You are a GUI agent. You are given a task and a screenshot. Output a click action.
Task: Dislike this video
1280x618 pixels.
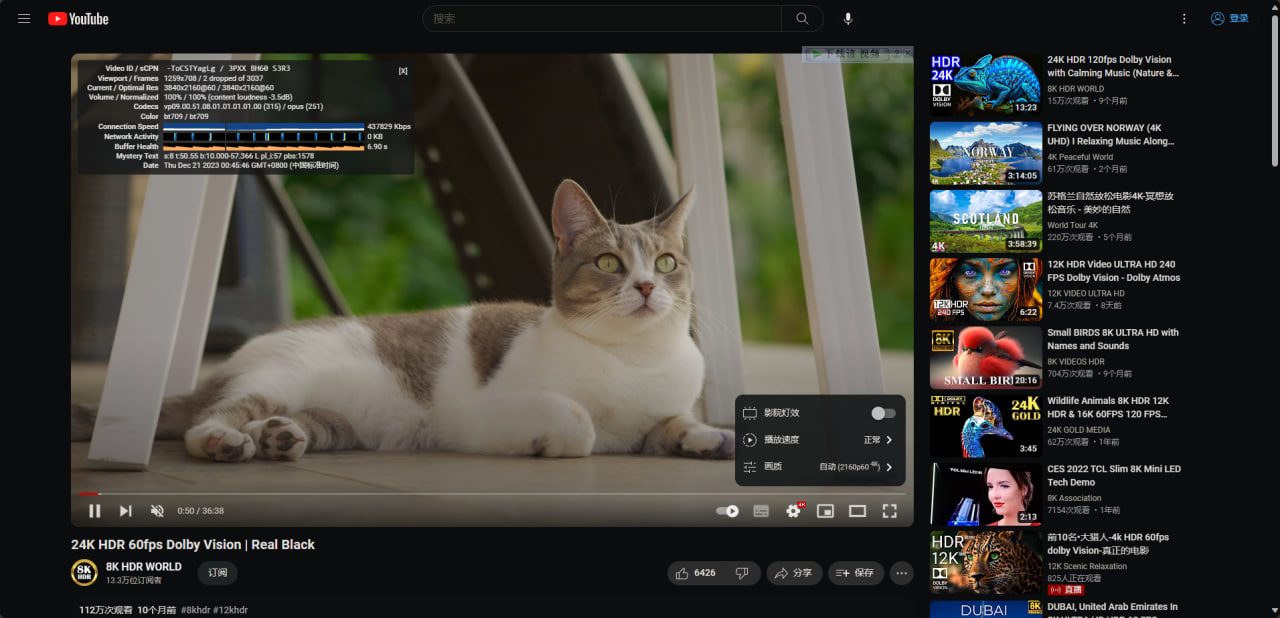(742, 573)
